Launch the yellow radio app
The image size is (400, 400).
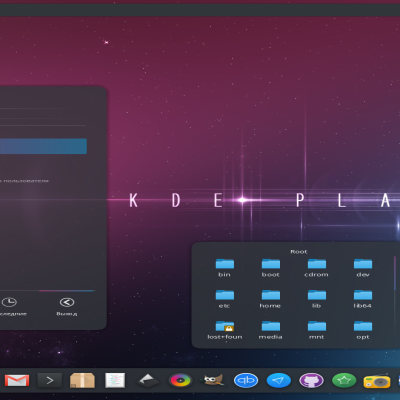click(x=377, y=381)
